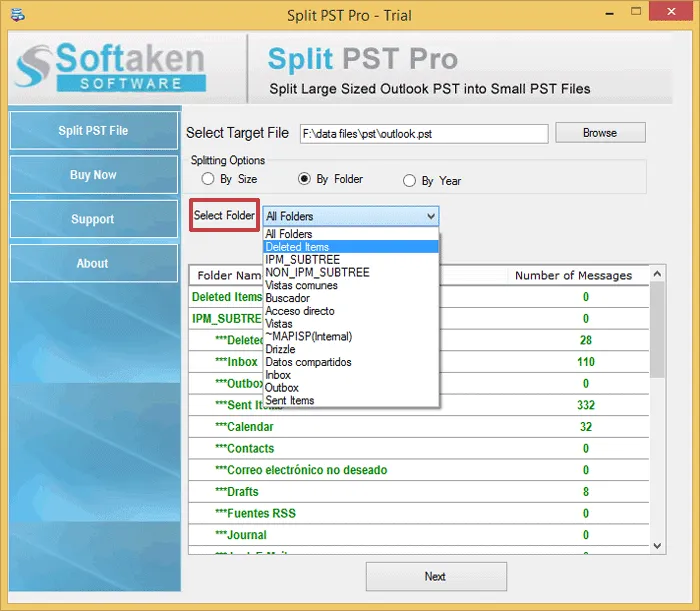Select the ***Contacts folder row
700x611 pixels.
[x=419, y=449]
